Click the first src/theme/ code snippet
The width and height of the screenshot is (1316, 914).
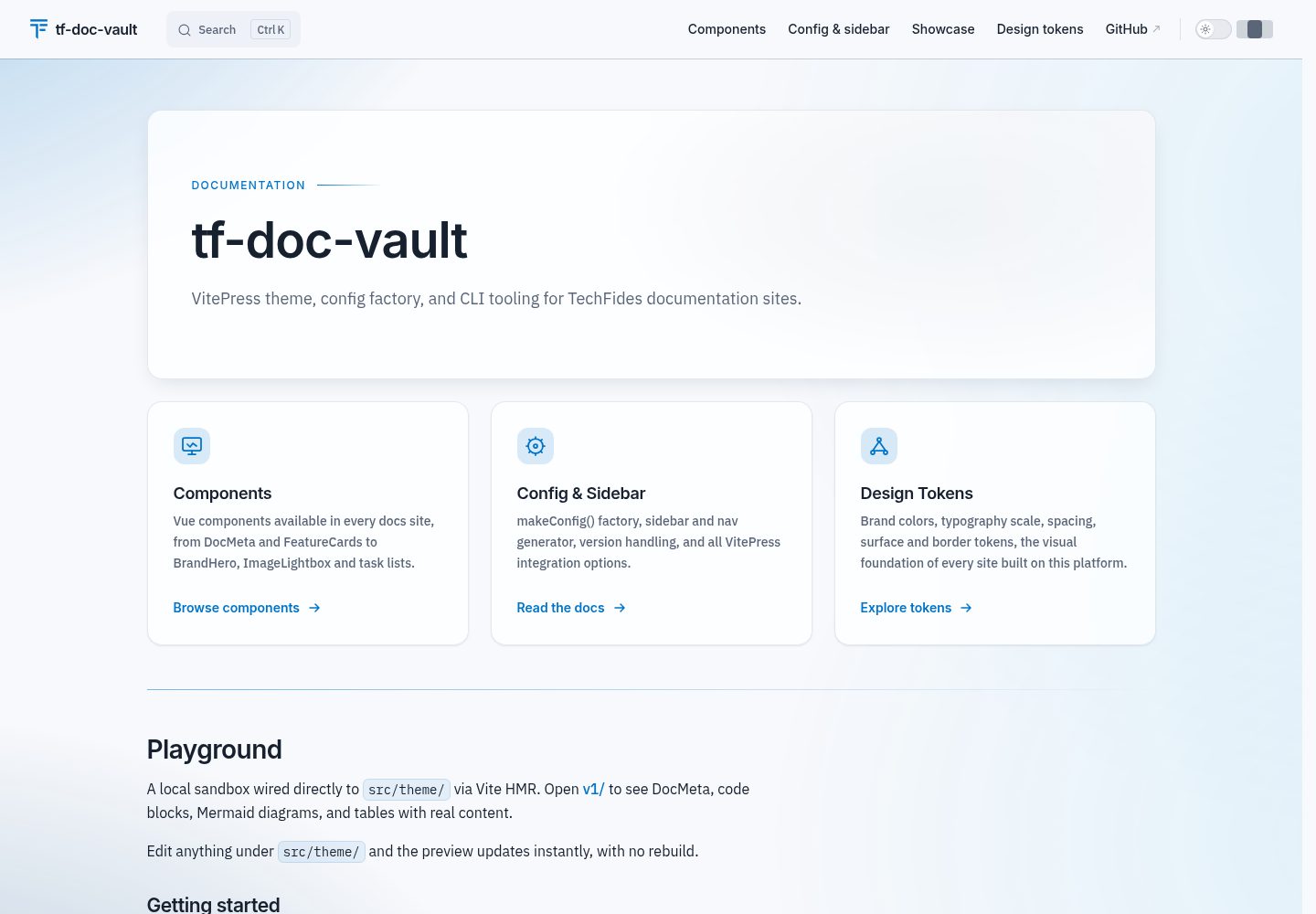(x=407, y=790)
